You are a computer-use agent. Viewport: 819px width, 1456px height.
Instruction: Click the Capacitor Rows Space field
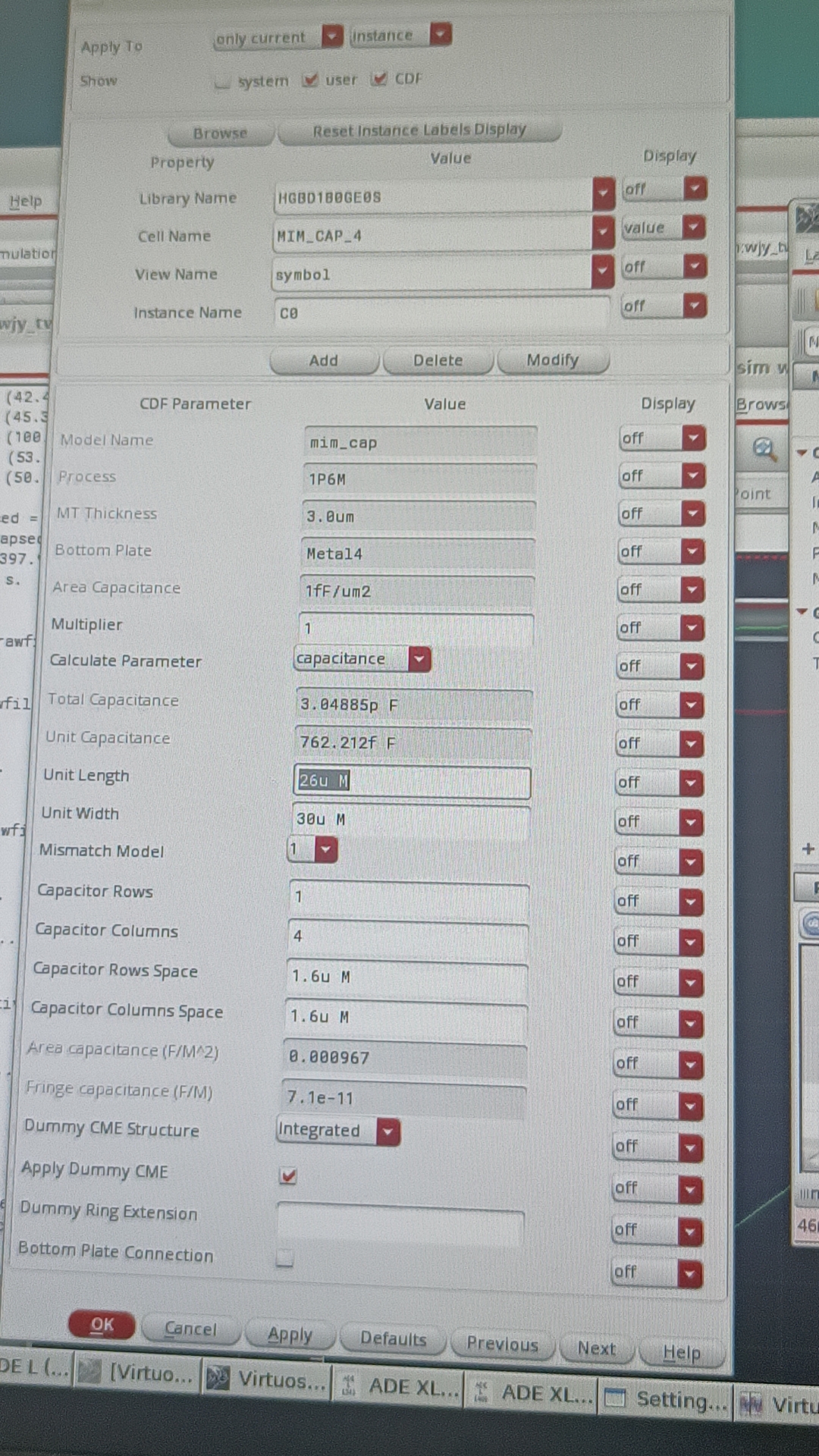406,977
